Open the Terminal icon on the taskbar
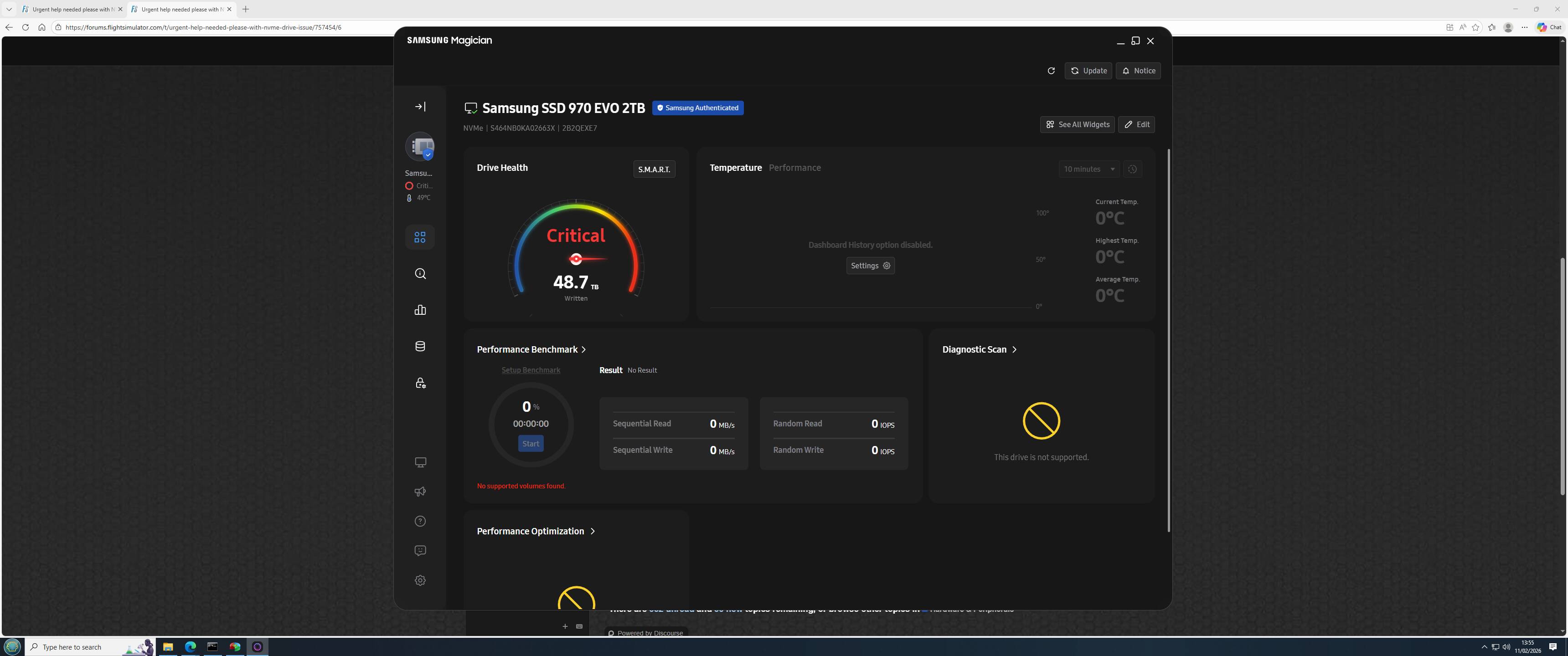This screenshot has width=1568, height=656. (x=212, y=647)
